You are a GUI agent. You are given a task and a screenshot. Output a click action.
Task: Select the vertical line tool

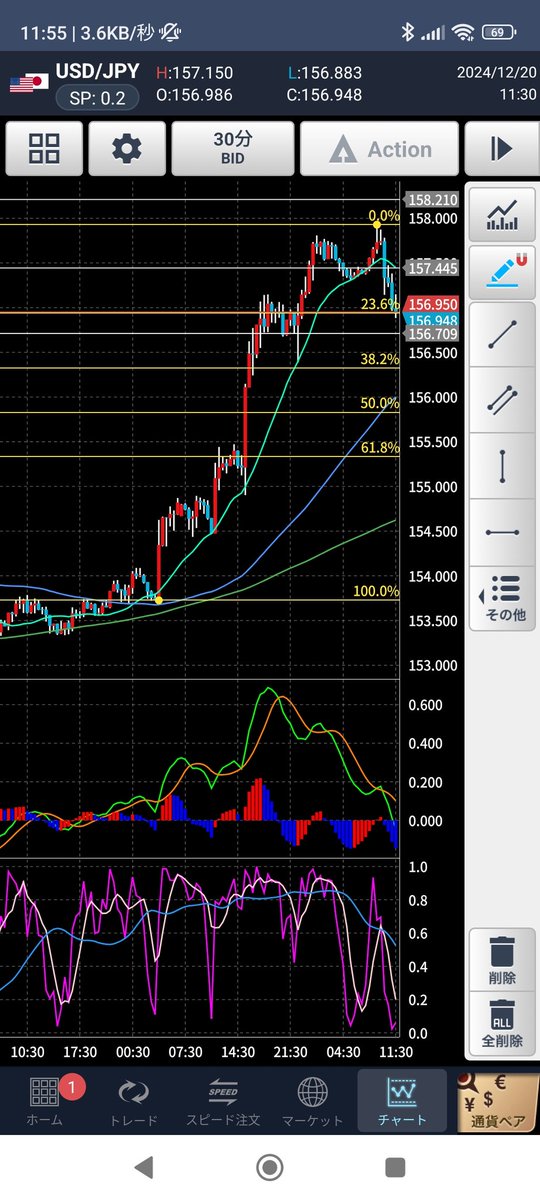(x=502, y=466)
